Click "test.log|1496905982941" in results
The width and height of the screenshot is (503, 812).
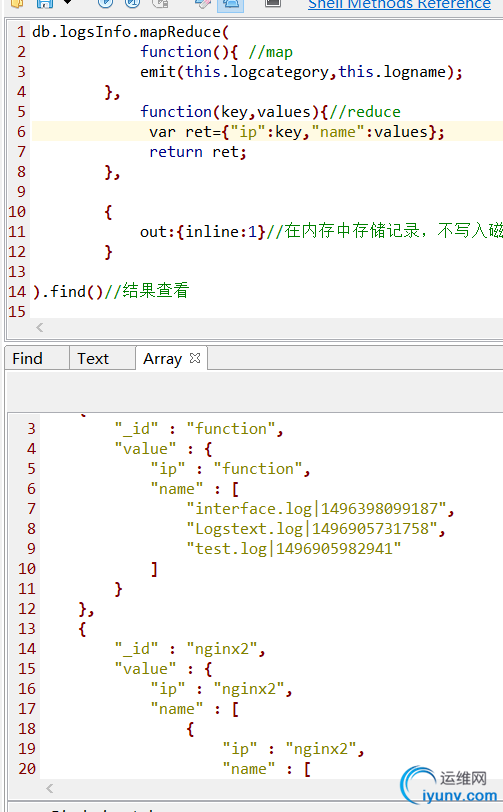294,548
